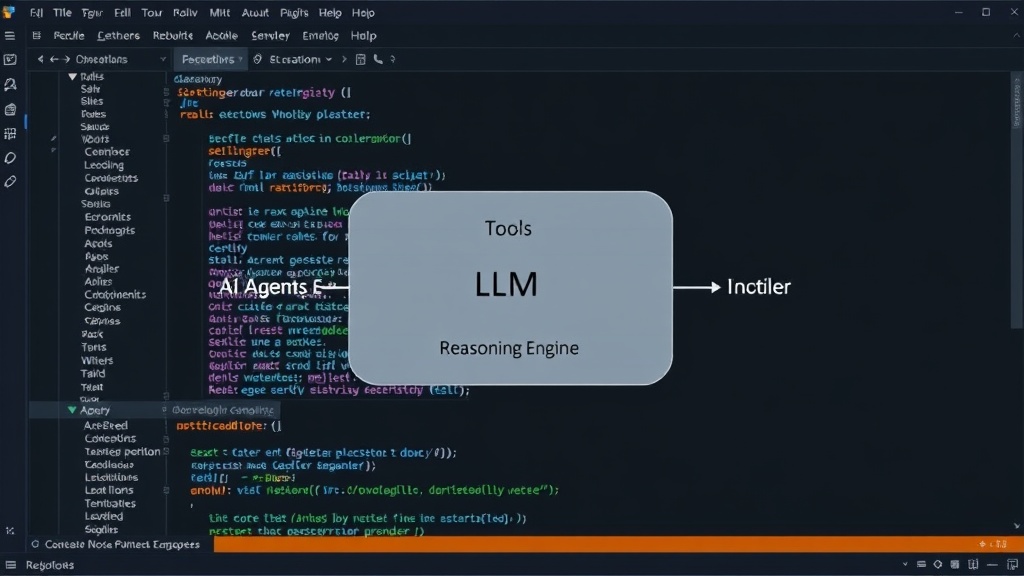
Task: Collapse the Ralls tree node
Action: pos(72,76)
